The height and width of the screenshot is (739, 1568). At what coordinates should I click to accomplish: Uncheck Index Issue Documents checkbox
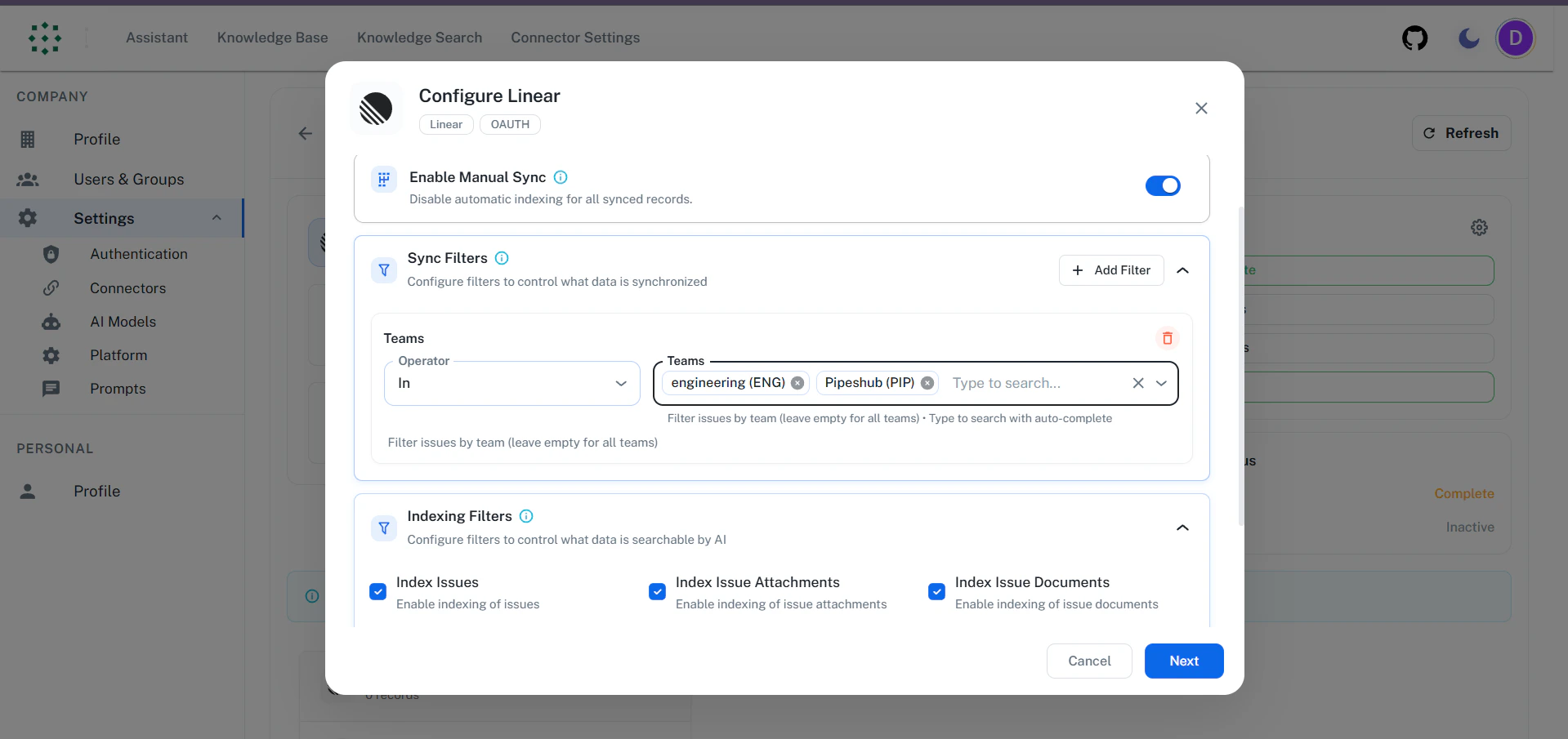pyautogui.click(x=936, y=591)
